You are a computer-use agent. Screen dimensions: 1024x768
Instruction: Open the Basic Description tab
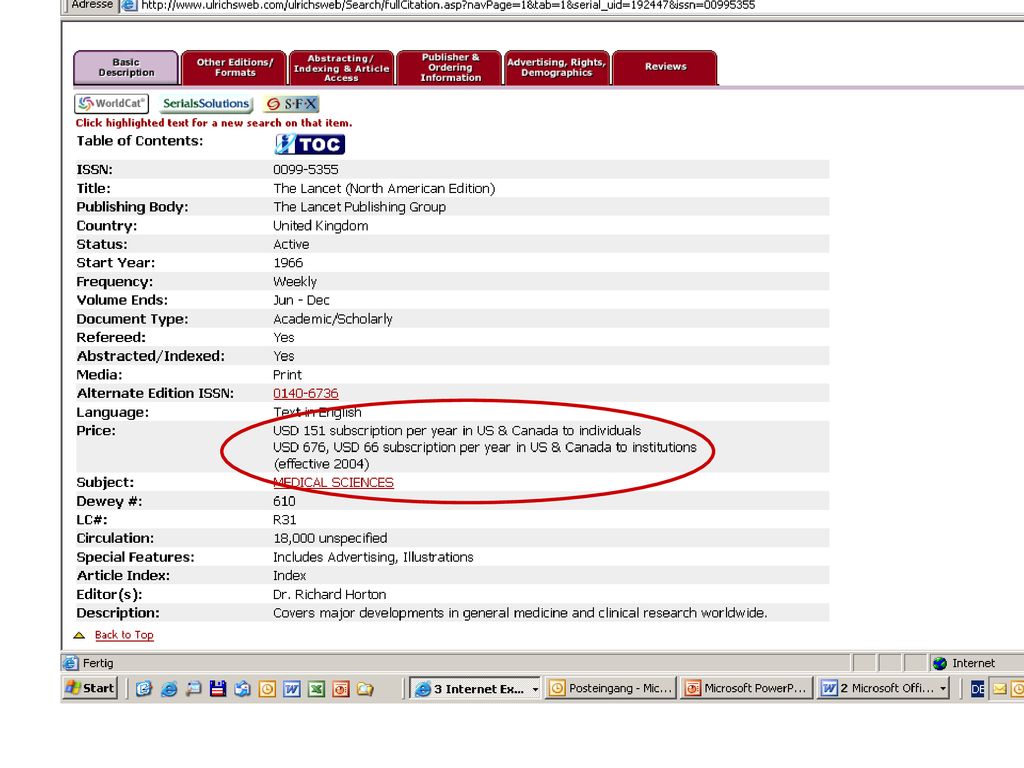coord(126,67)
